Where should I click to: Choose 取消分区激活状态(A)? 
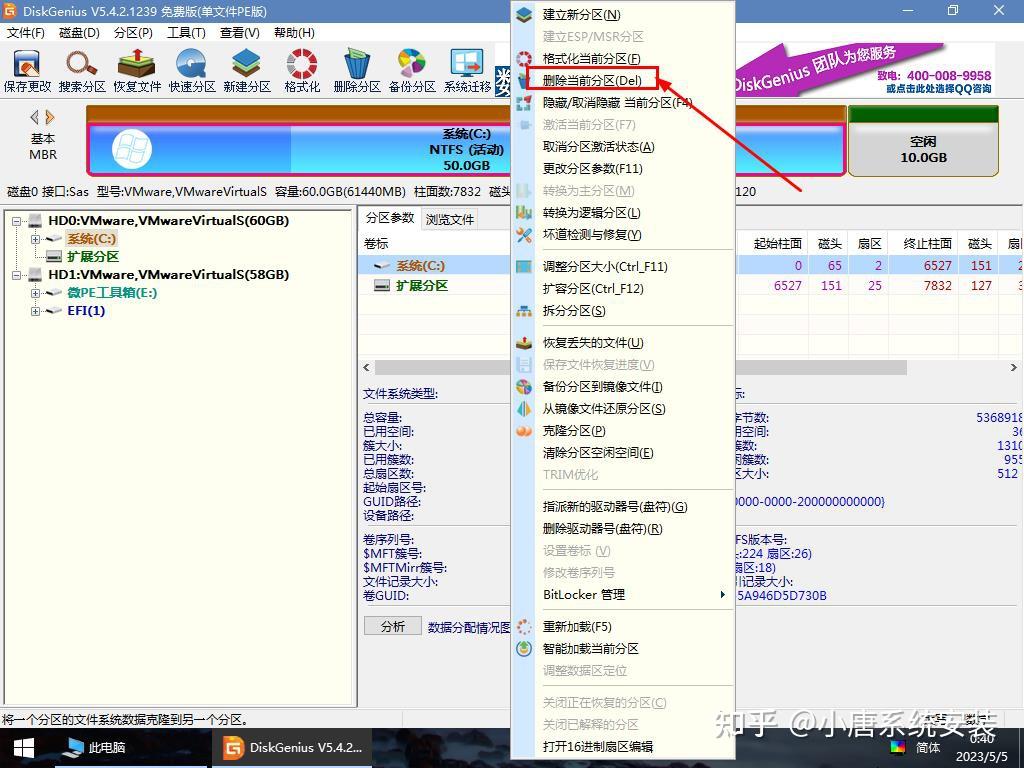point(598,147)
